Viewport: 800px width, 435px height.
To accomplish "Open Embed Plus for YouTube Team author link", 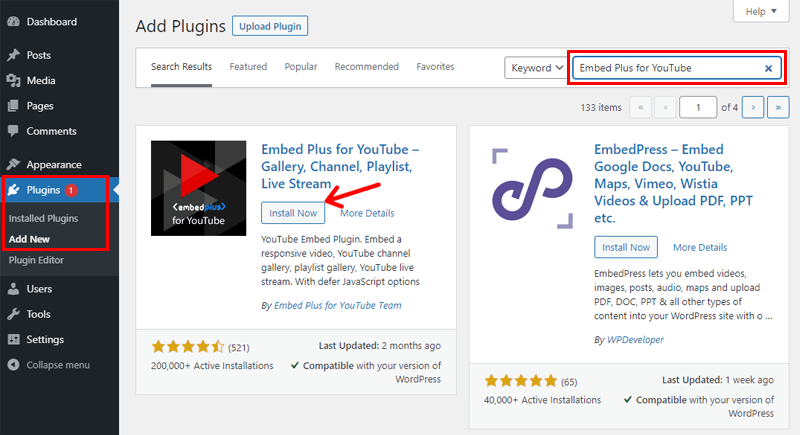I will [x=338, y=305].
